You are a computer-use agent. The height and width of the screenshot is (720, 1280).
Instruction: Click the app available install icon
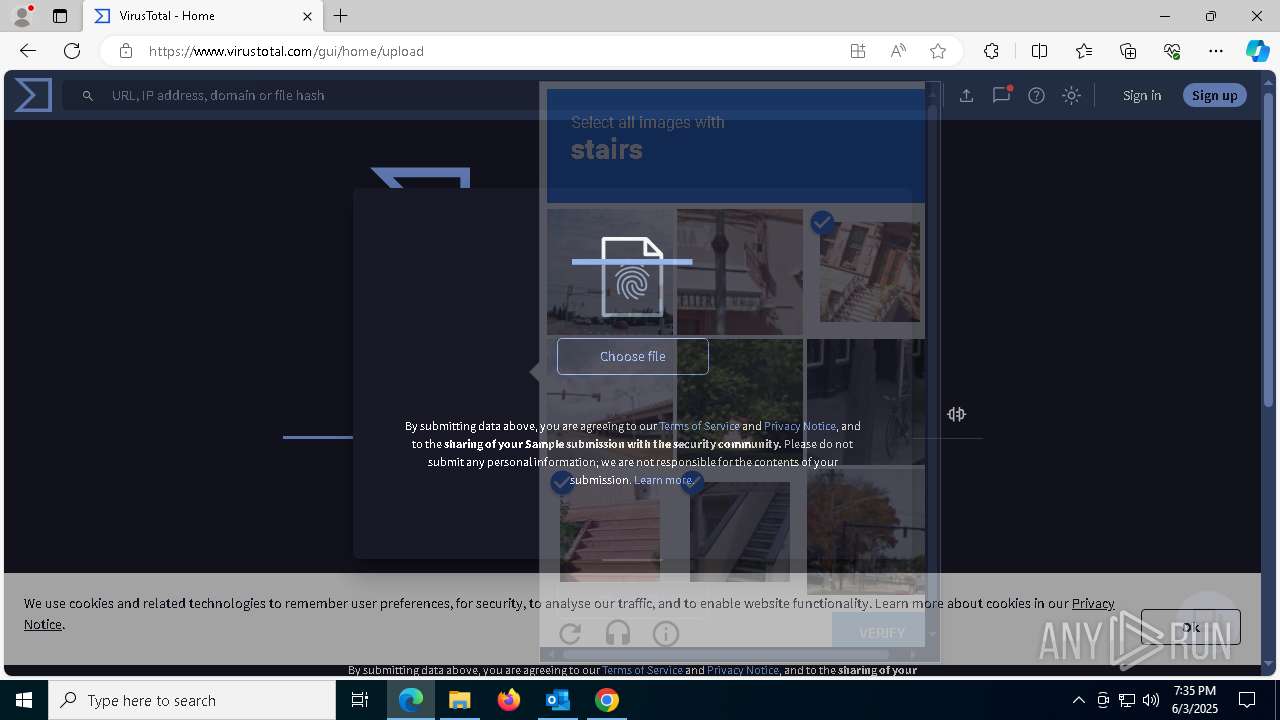pyautogui.click(x=858, y=51)
